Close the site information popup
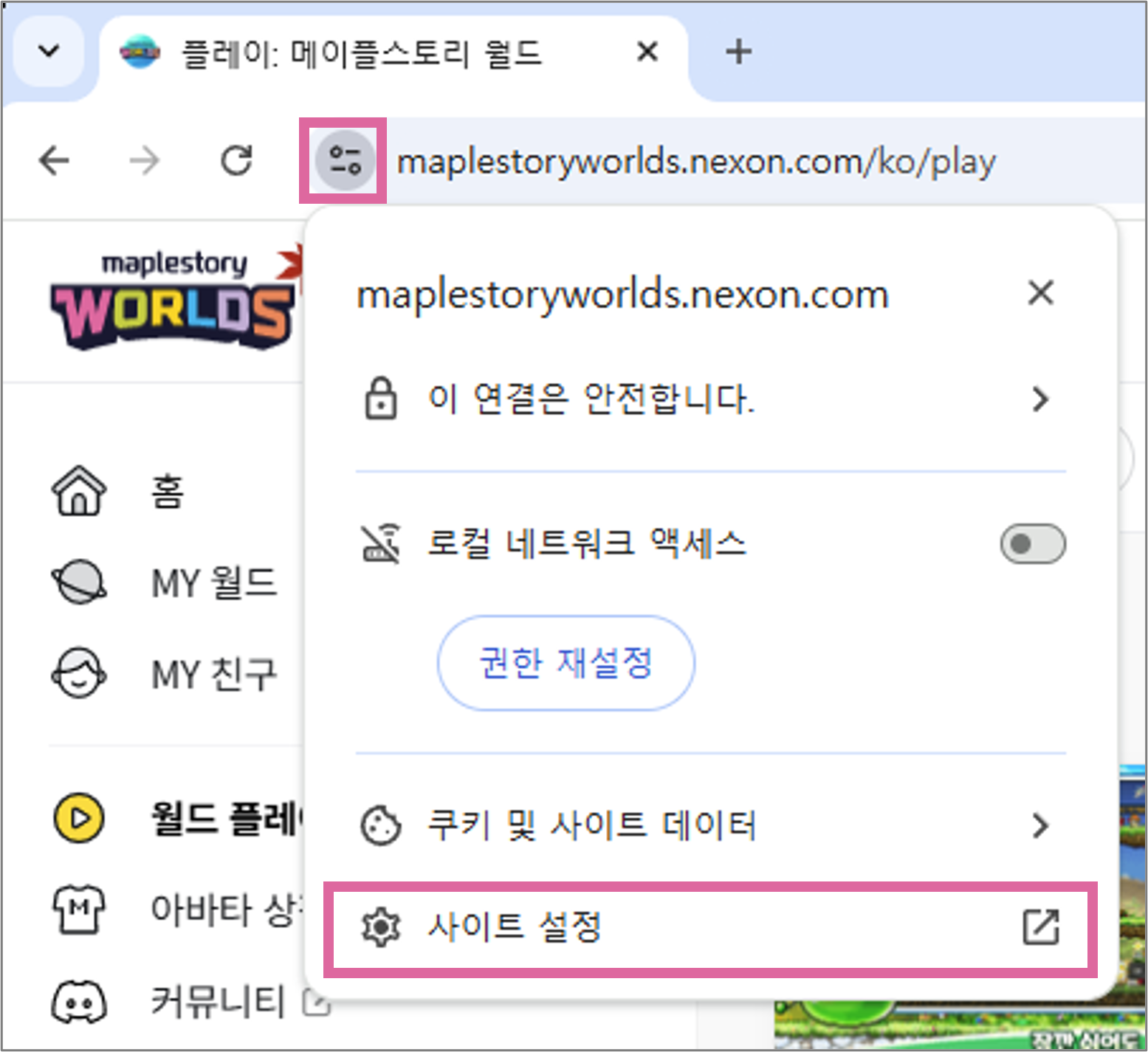 coord(1040,293)
